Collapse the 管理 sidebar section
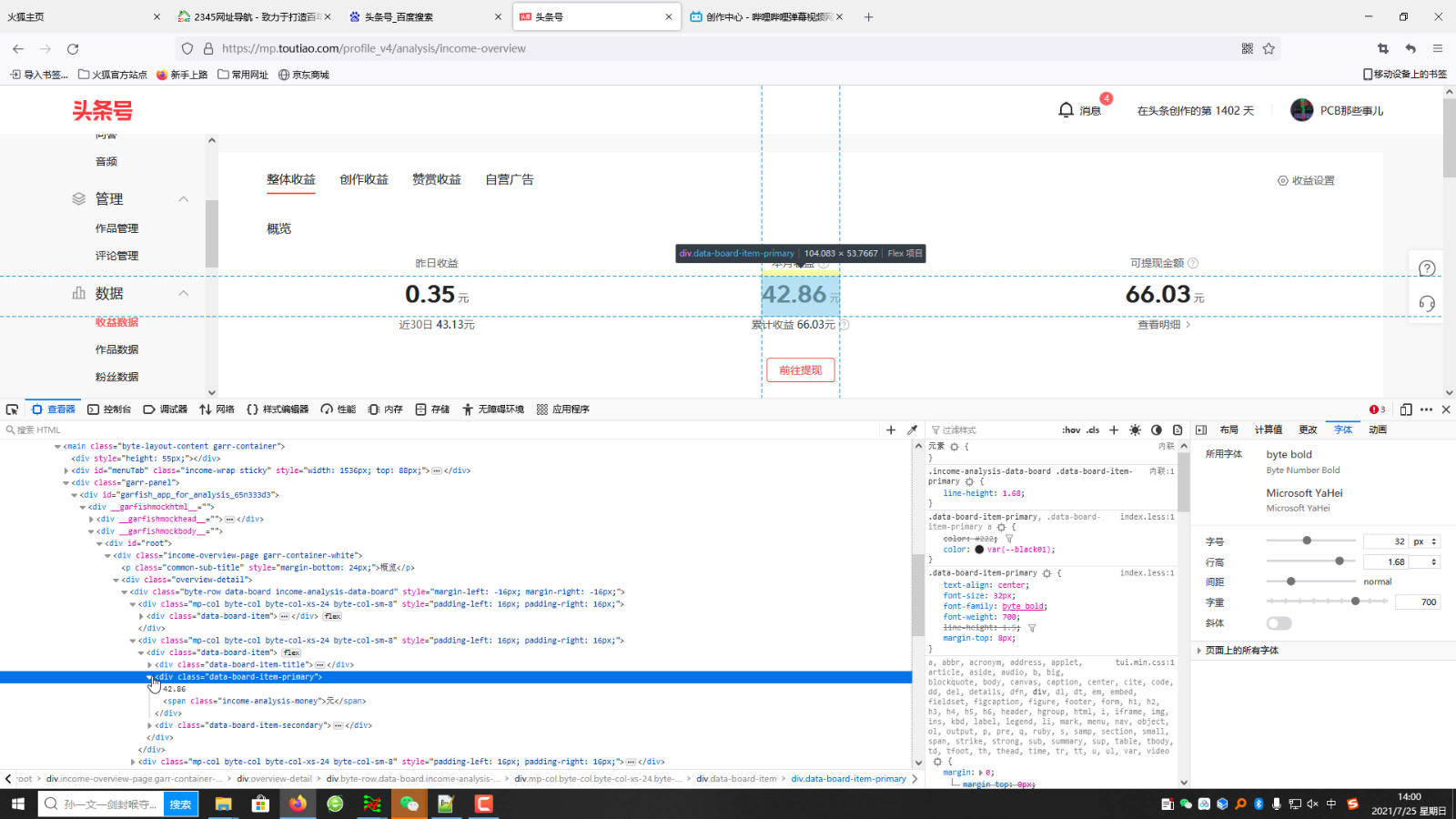This screenshot has width=1456, height=819. click(x=183, y=198)
